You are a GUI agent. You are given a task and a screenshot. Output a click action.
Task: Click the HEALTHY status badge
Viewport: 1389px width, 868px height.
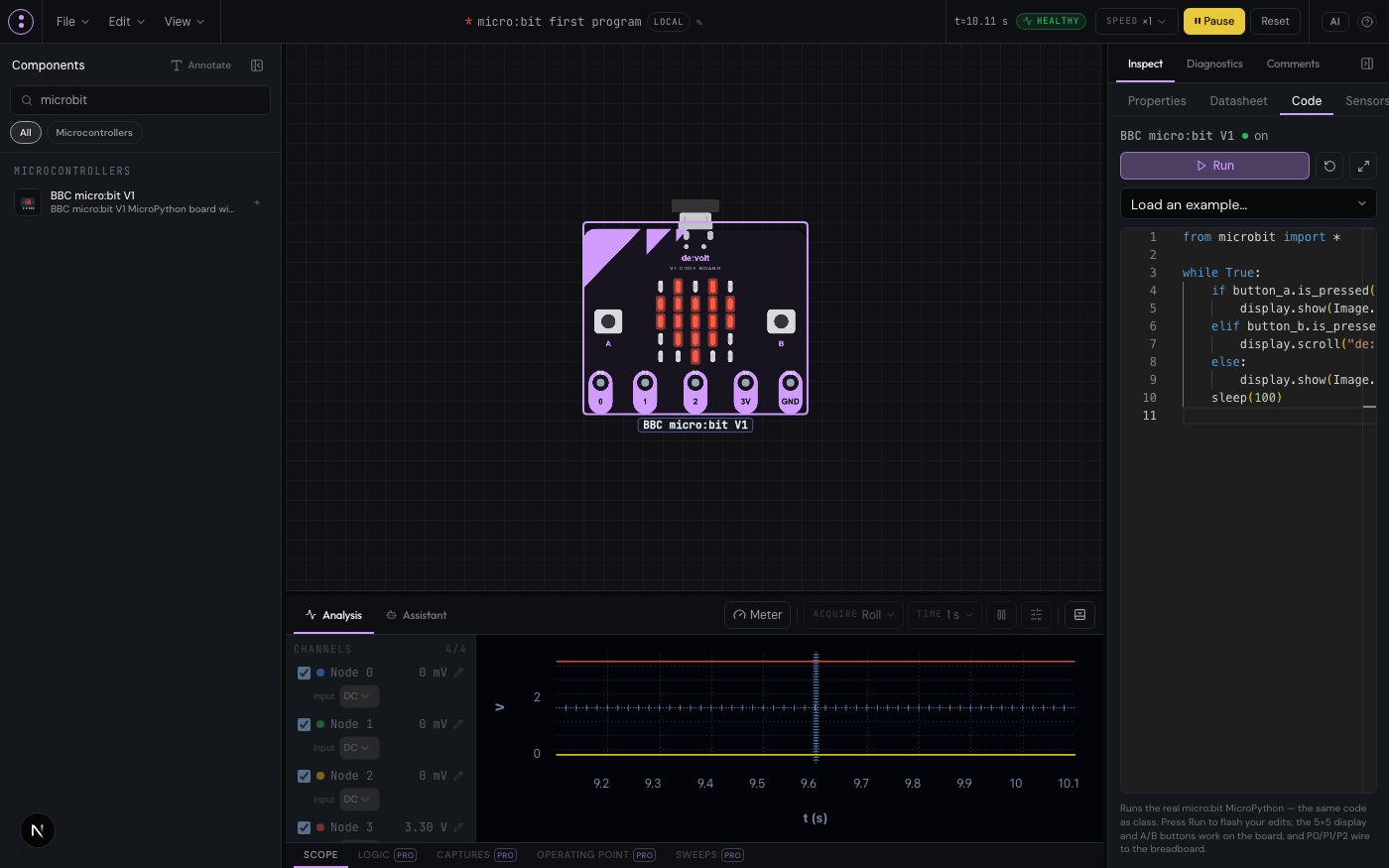click(x=1051, y=21)
